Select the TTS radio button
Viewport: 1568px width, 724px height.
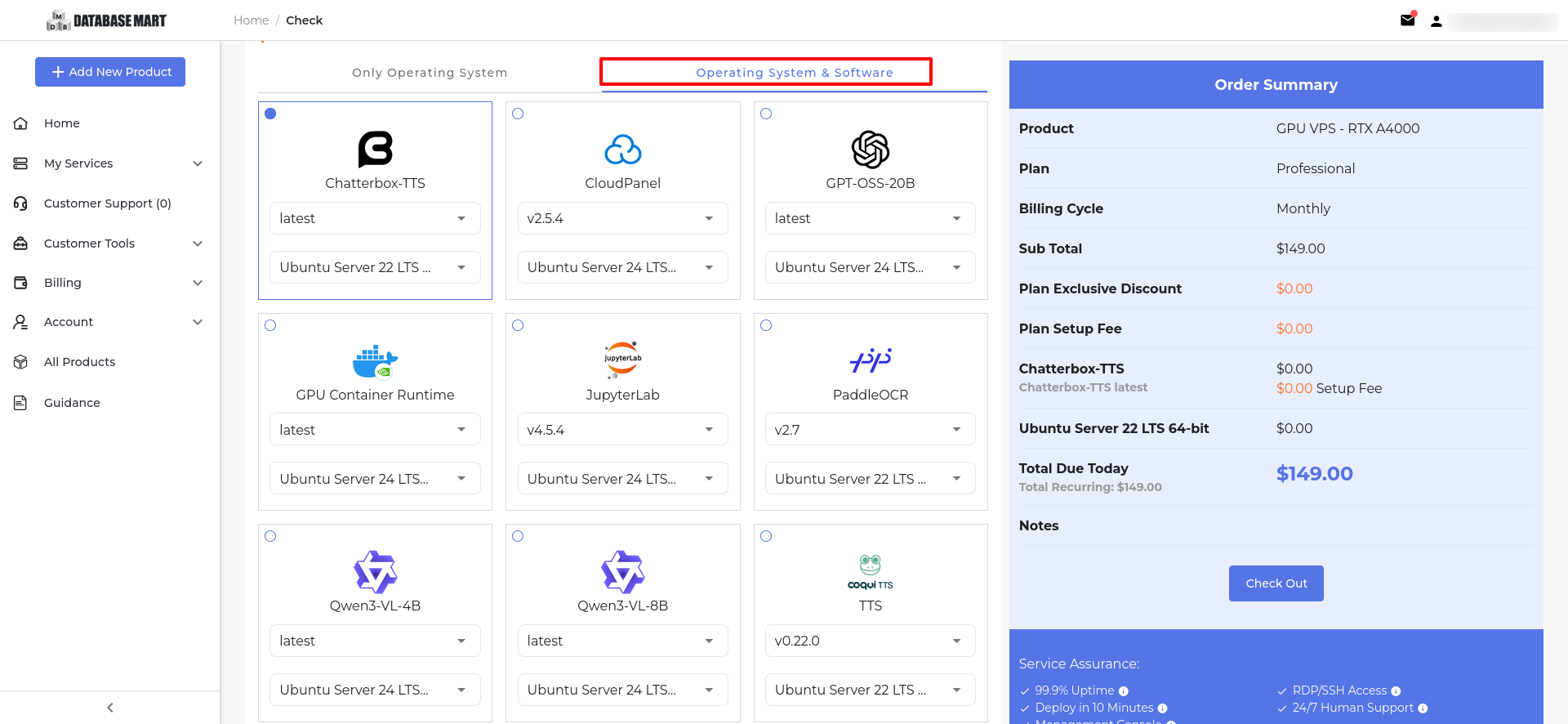(766, 536)
